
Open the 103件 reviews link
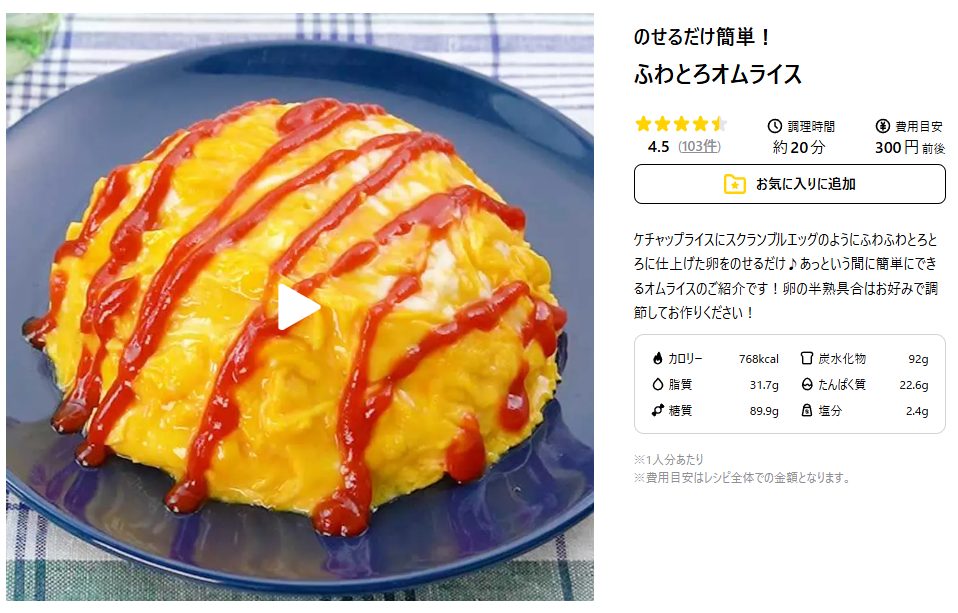coord(700,147)
